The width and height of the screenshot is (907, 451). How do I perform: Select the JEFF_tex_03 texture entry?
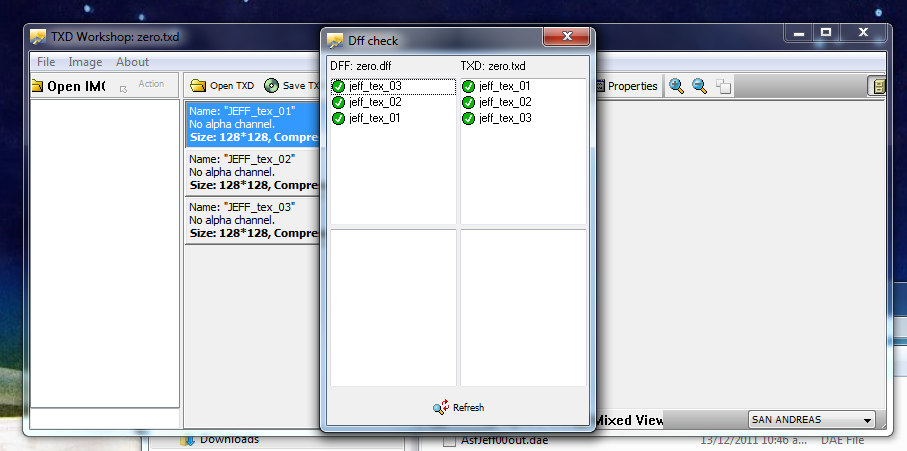[x=253, y=220]
